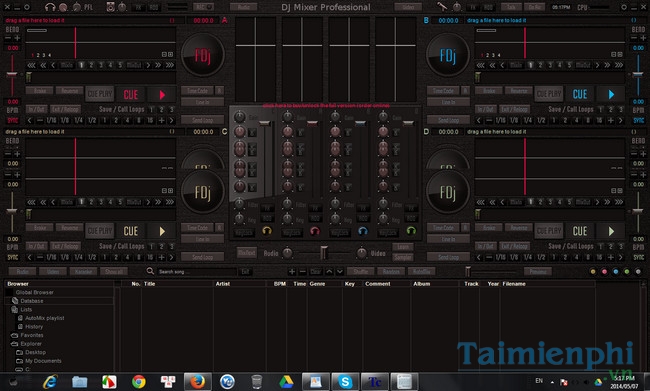
Task: Click the Shuffle button
Action: tap(361, 272)
